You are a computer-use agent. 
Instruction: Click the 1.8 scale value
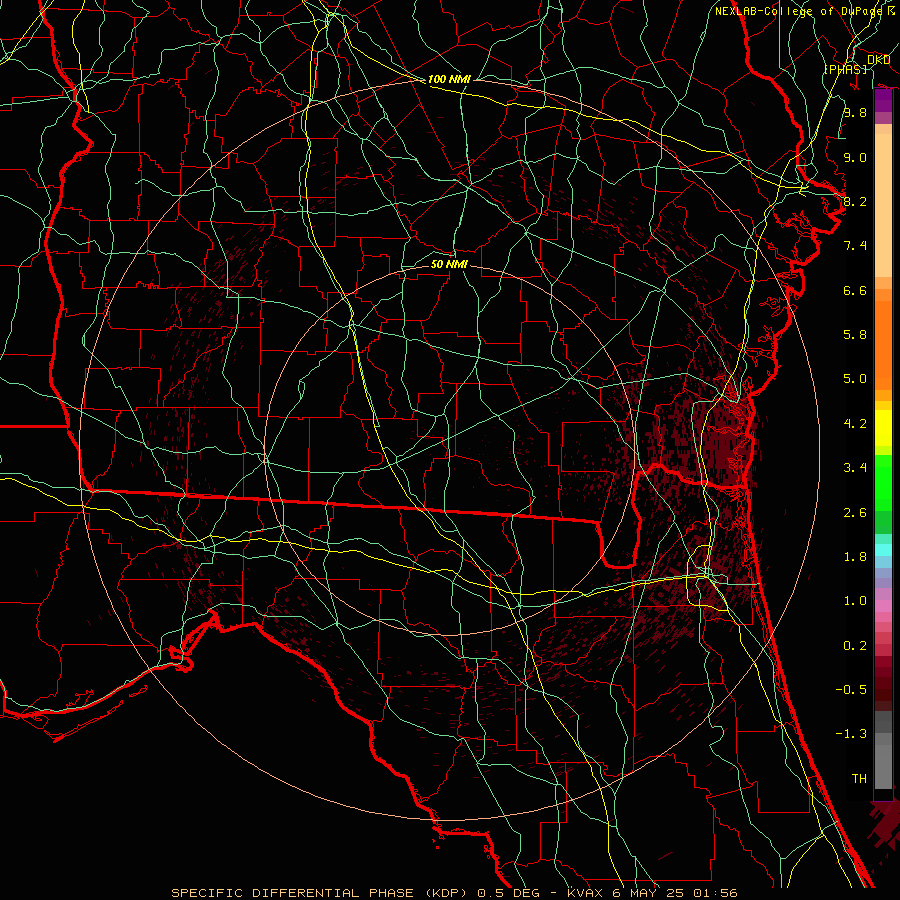click(855, 557)
